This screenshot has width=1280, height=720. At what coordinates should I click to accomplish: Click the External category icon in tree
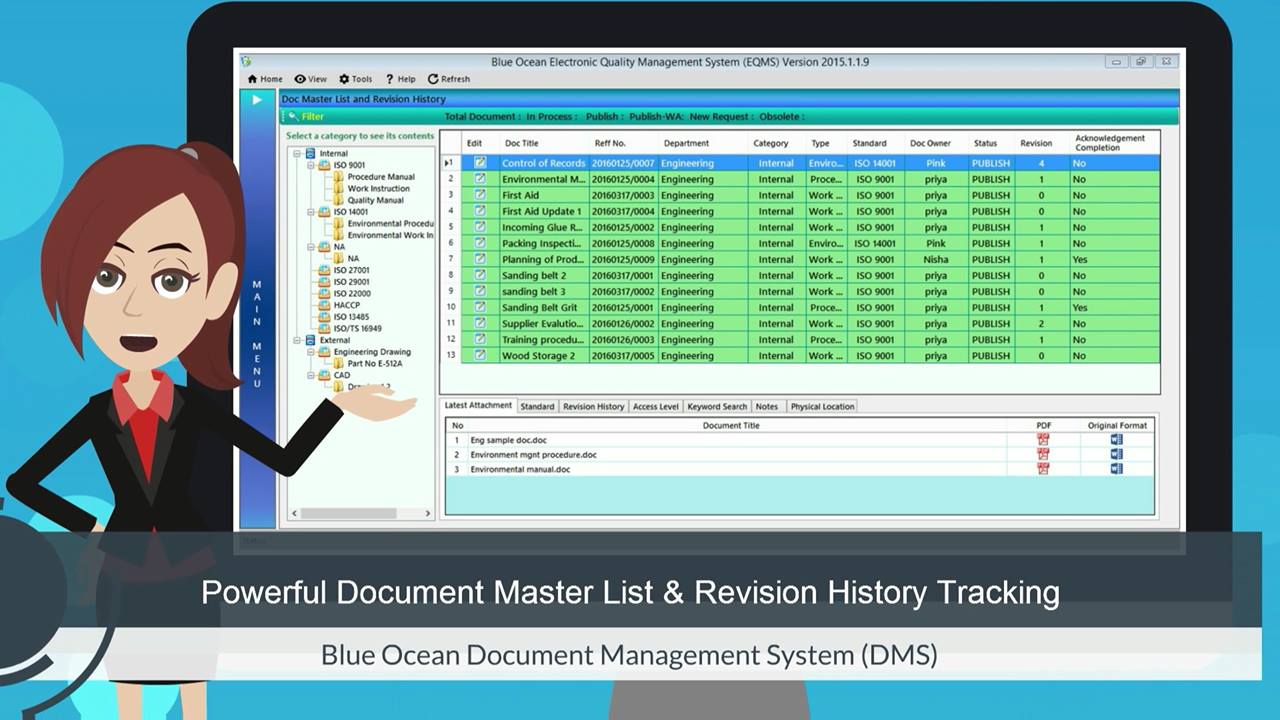(310, 340)
